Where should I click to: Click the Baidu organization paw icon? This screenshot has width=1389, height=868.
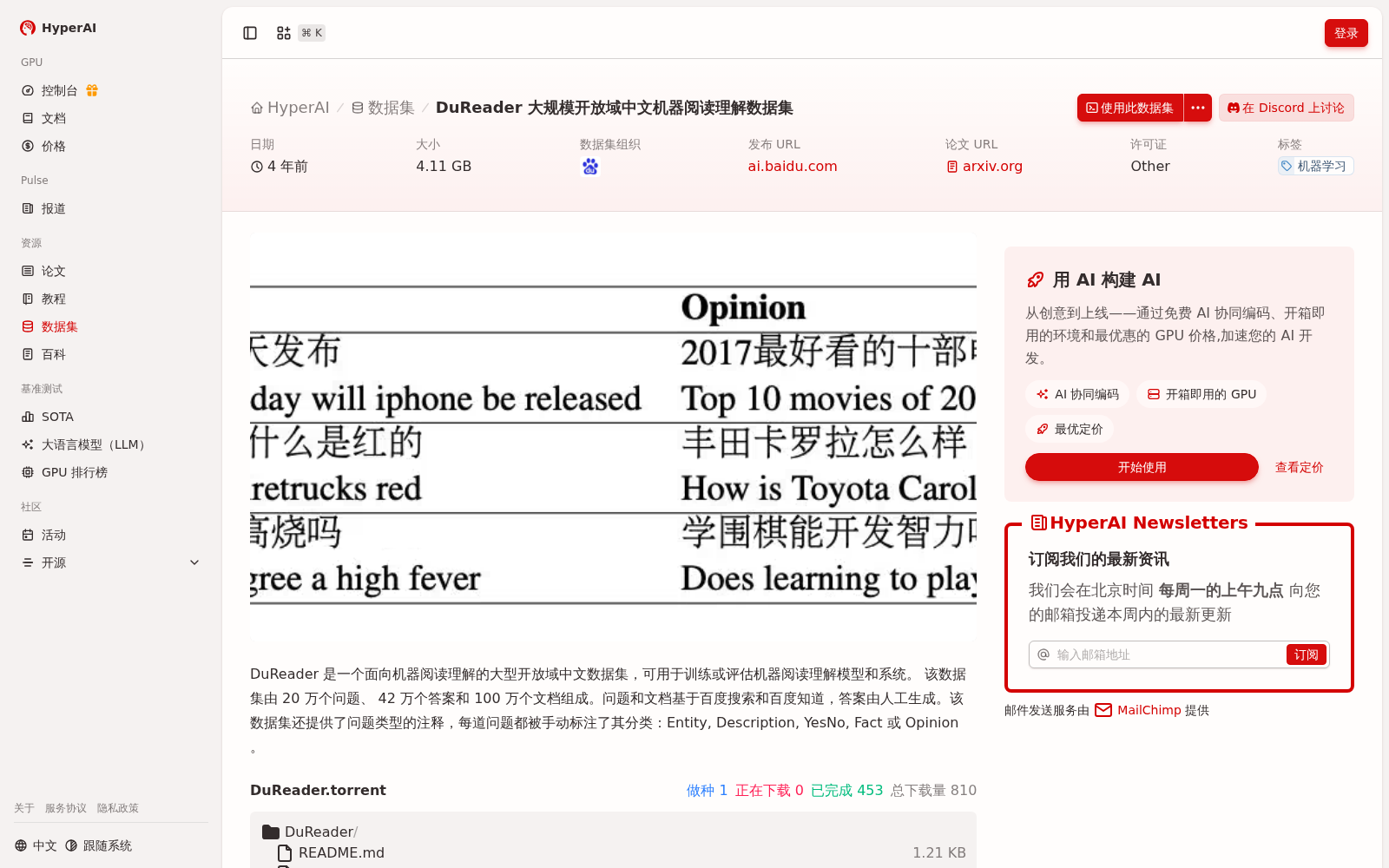590,167
